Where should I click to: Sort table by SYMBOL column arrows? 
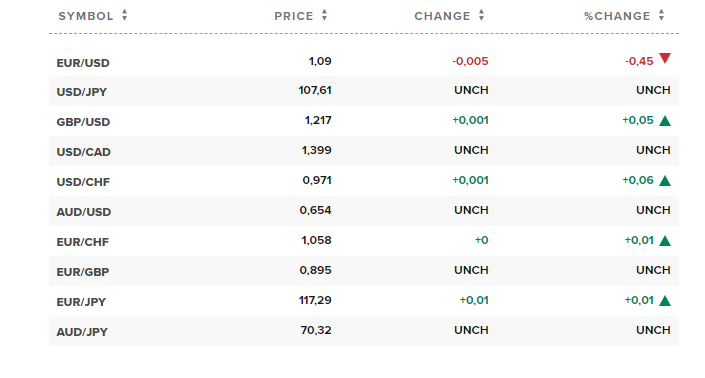pos(125,15)
